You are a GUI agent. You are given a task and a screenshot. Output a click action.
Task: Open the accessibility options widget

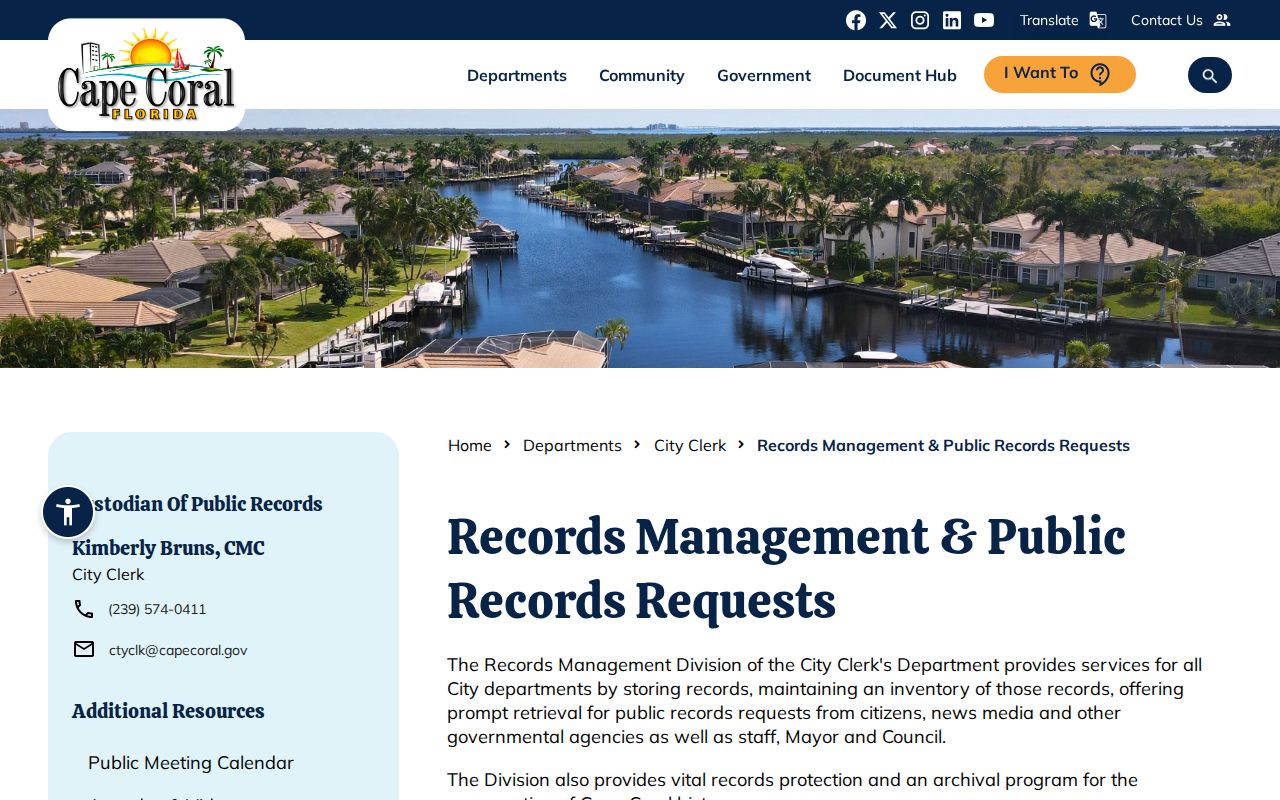coord(68,512)
